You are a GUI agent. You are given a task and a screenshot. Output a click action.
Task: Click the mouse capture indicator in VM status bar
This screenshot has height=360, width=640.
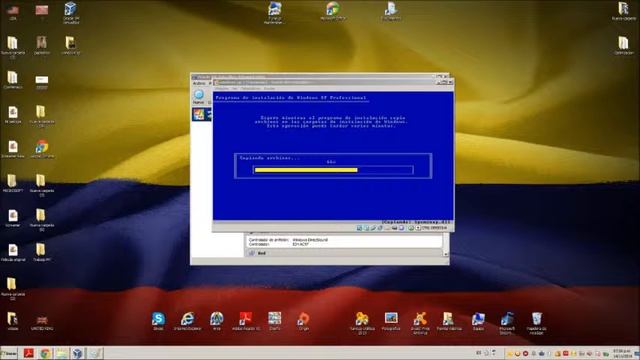(x=411, y=228)
